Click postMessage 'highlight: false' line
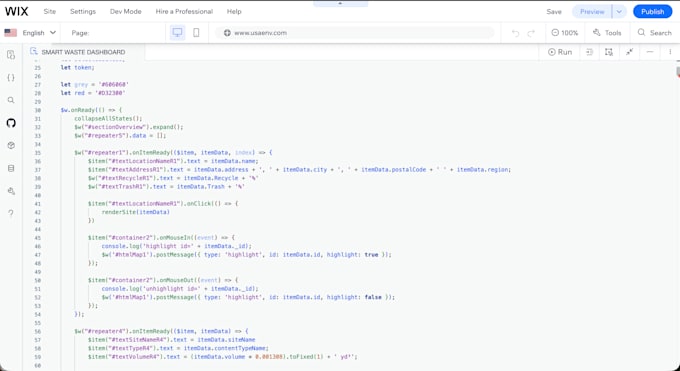 [248, 297]
